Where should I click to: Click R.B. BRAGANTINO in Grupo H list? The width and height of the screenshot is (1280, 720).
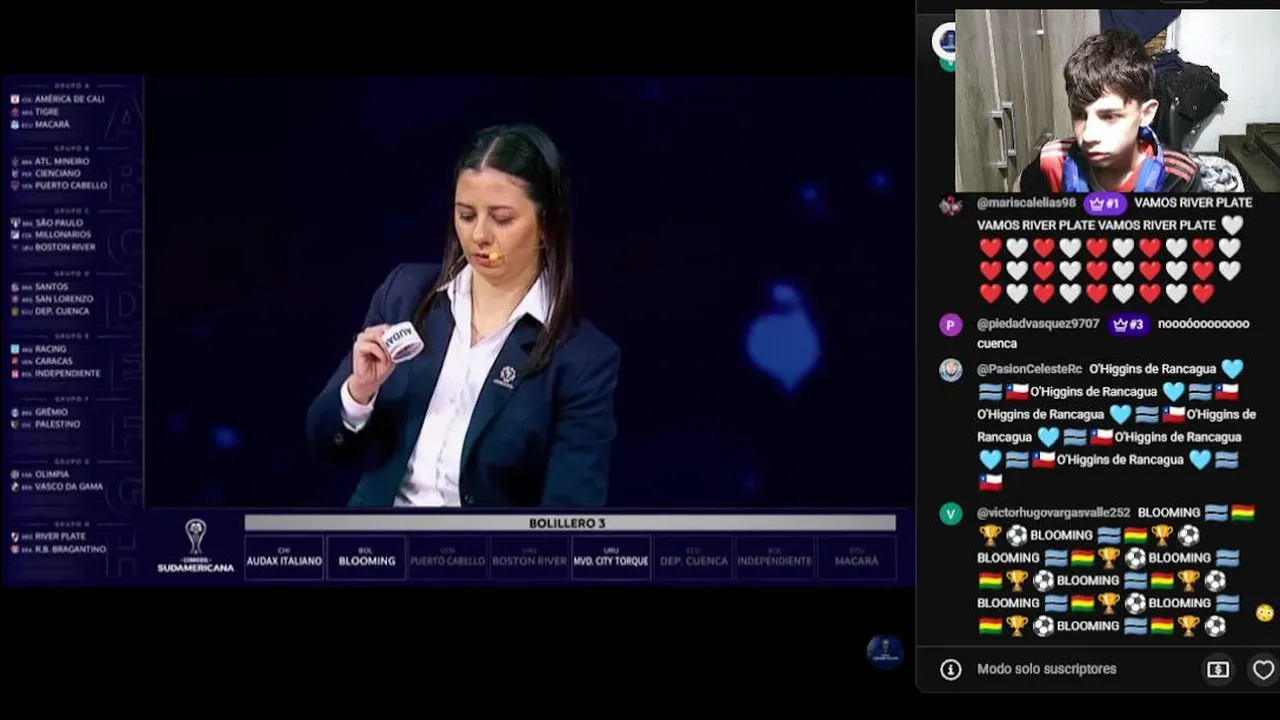(x=70, y=549)
